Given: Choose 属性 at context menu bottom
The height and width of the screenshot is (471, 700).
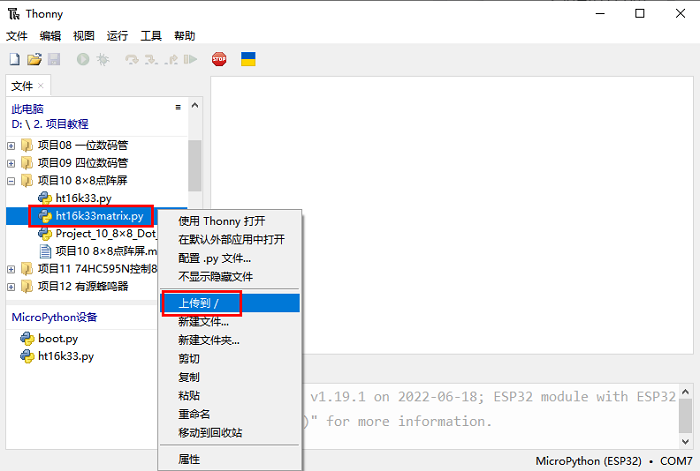Looking at the screenshot, I should 189,459.
